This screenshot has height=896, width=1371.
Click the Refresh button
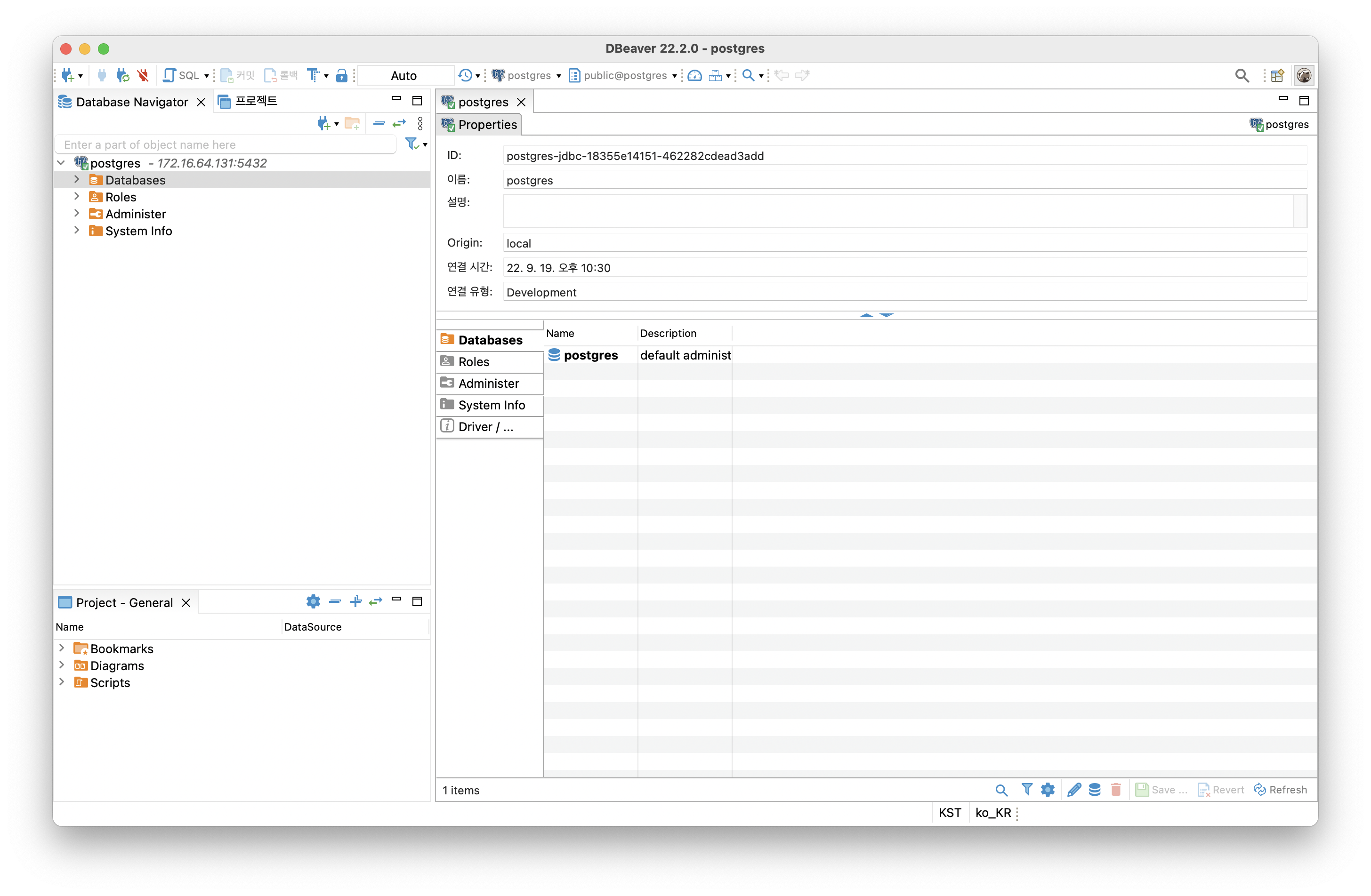click(1281, 790)
